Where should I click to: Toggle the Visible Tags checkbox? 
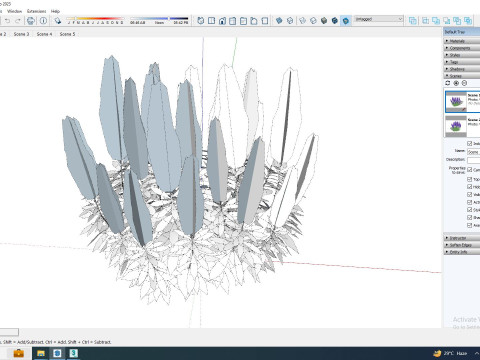[470, 194]
